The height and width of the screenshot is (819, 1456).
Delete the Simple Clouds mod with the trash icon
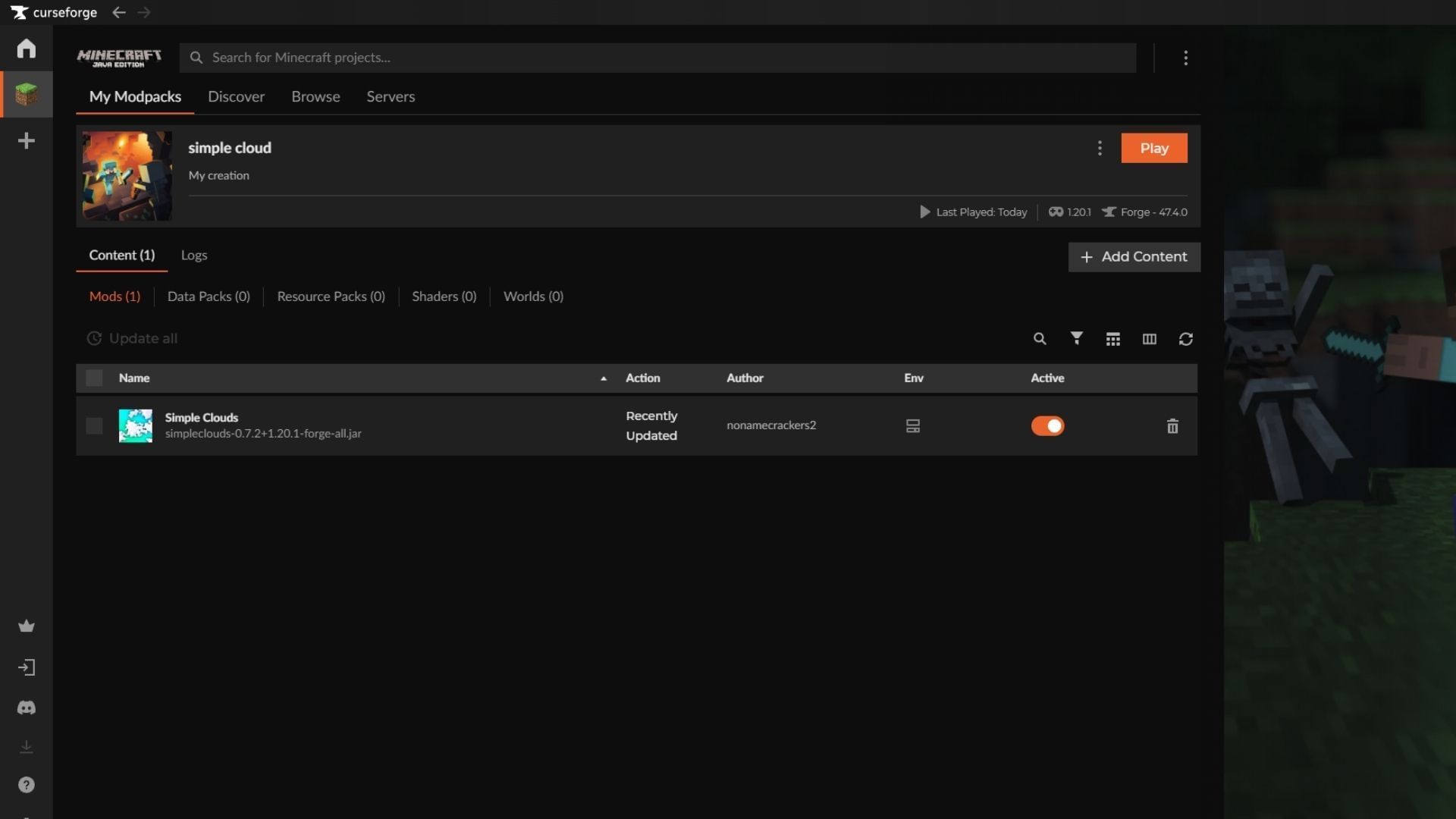pyautogui.click(x=1172, y=426)
